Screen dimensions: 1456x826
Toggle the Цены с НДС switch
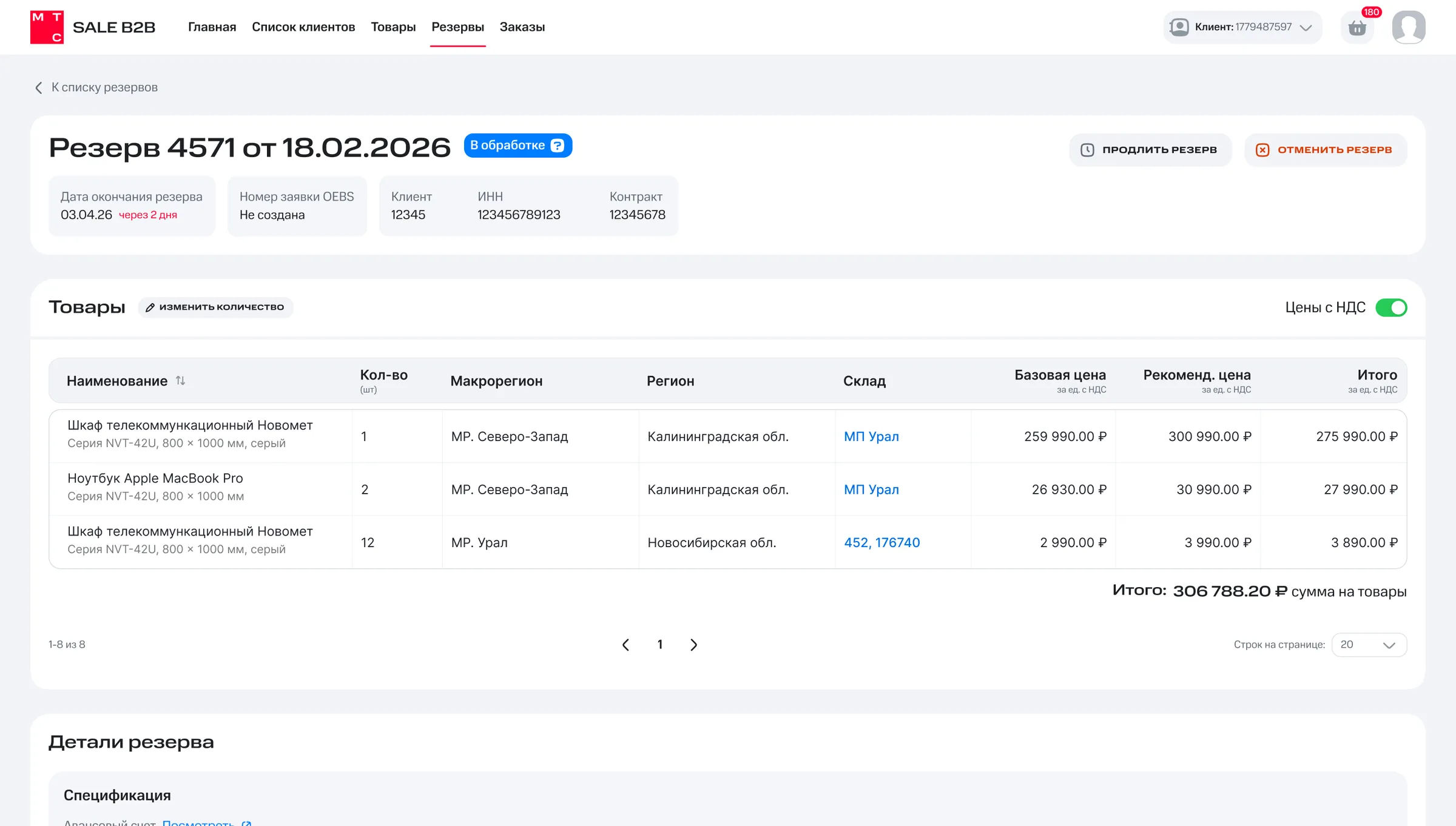[x=1391, y=307]
